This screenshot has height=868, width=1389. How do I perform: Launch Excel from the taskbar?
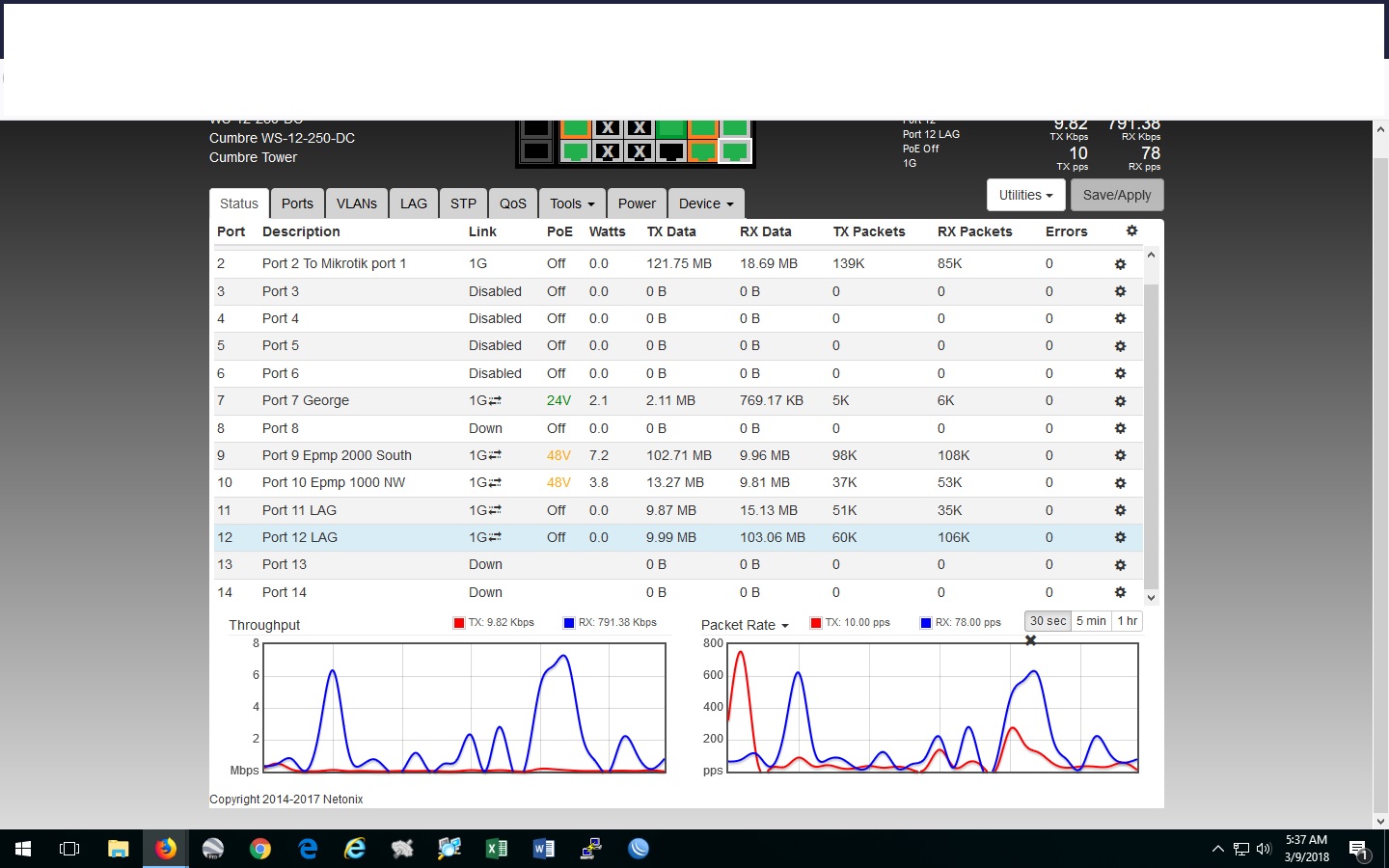point(496,849)
